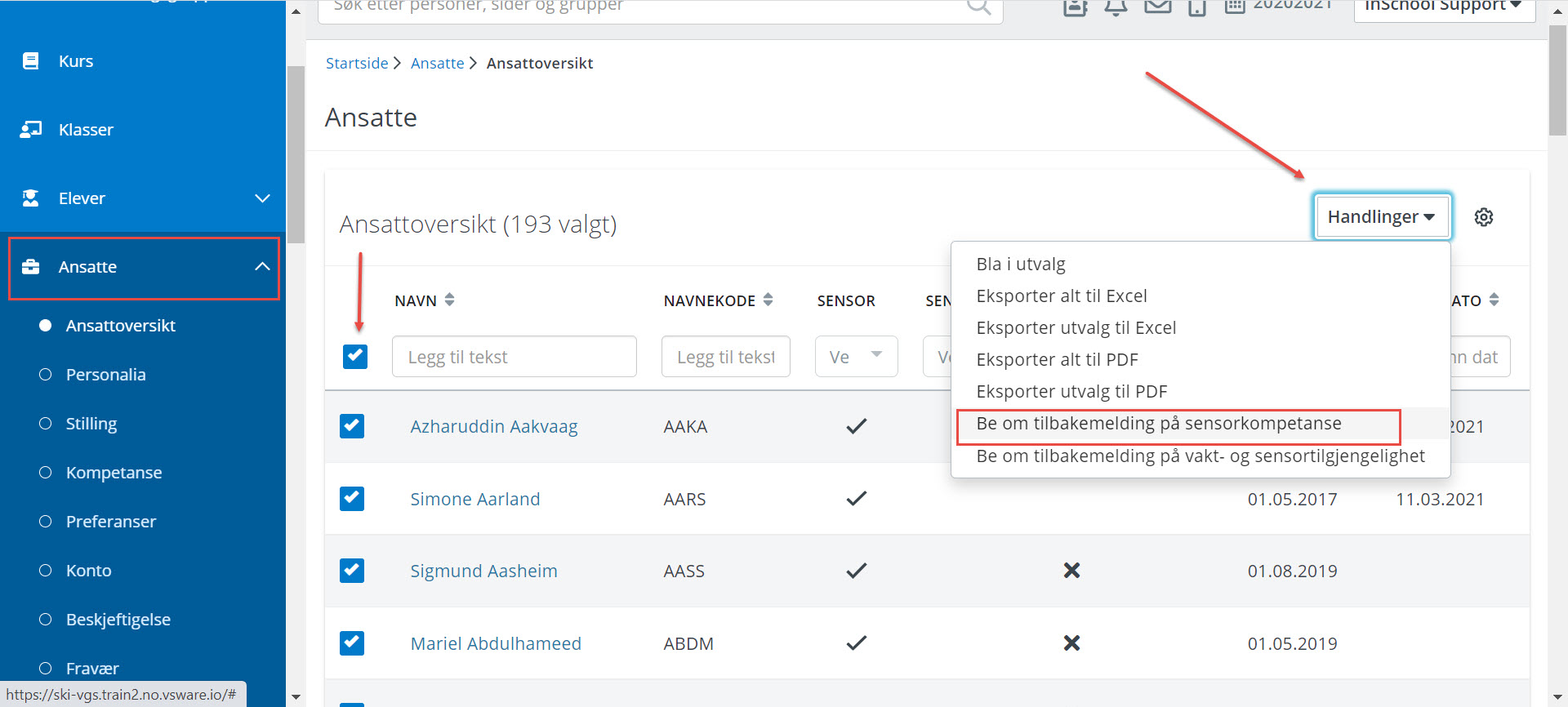The image size is (1568, 707).
Task: Open Beskjeftigelse in sidebar
Action: tap(118, 619)
